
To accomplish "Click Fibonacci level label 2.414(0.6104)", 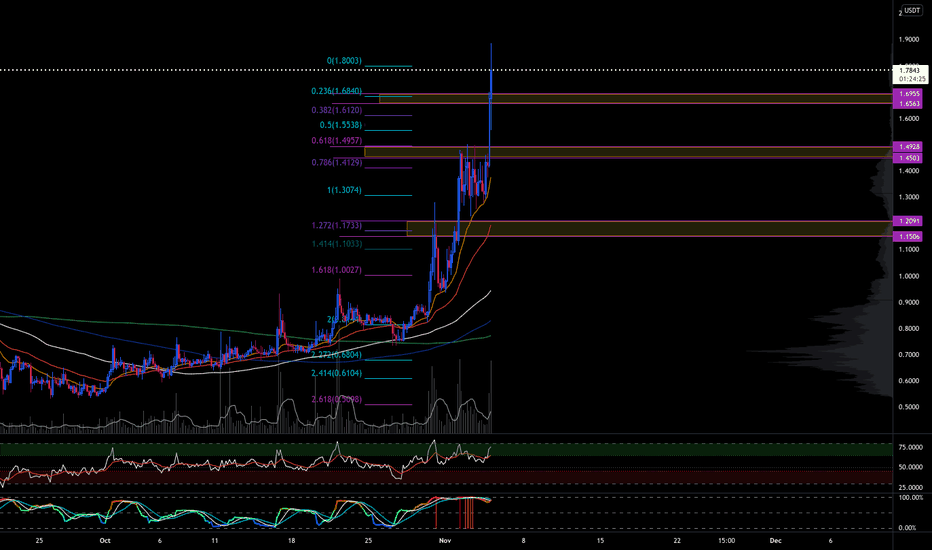I will pos(336,373).
